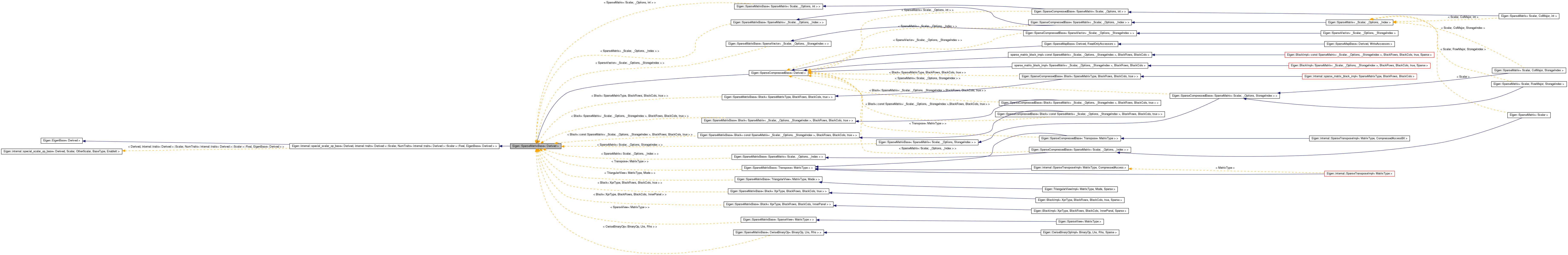This screenshot has width=1568, height=255.
Task: Open CwiseBinaryOpImpl< BinaryOp, Lhs, Rhs, Sparse > node
Action: [x=1080, y=232]
